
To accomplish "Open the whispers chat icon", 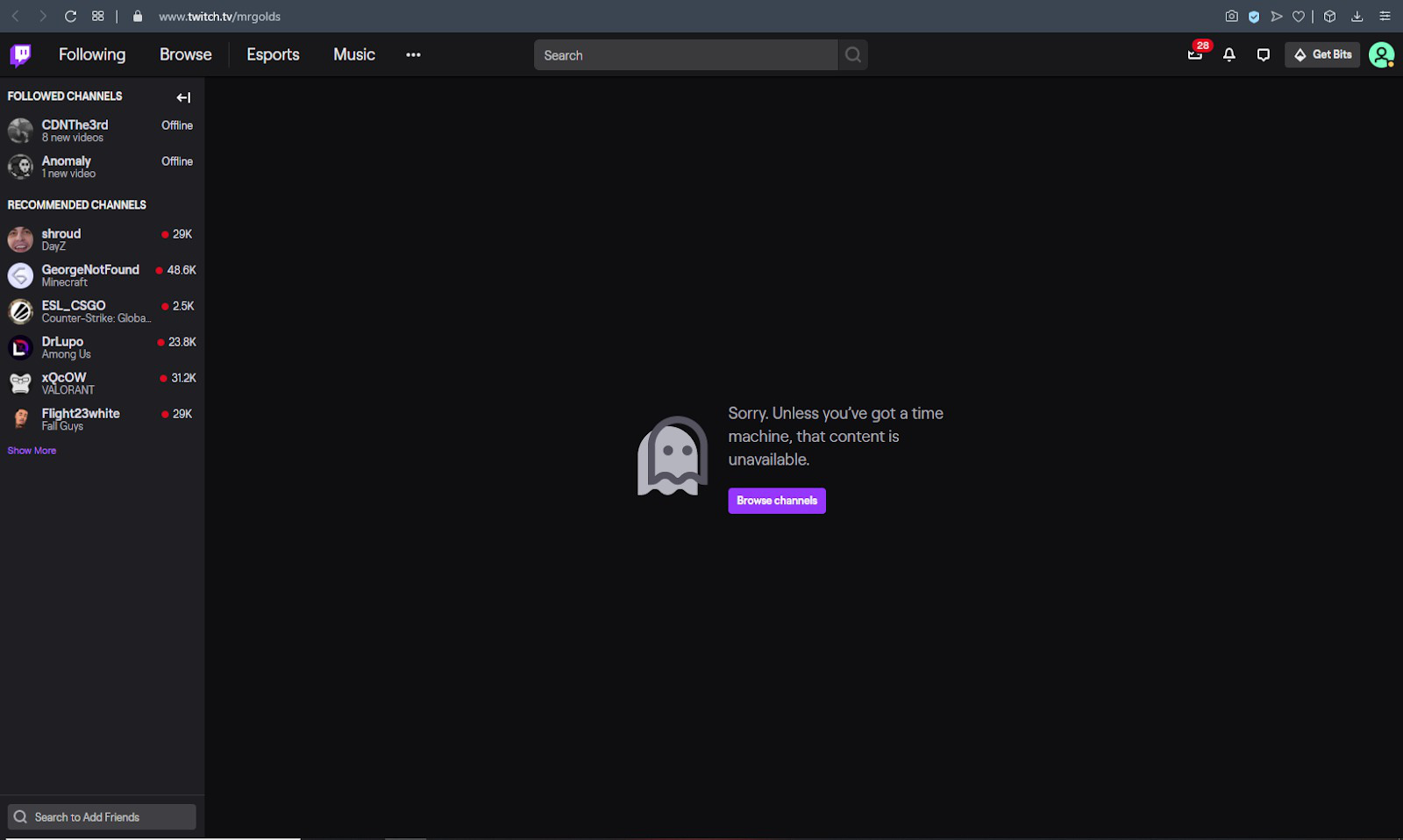I will click(x=1263, y=54).
